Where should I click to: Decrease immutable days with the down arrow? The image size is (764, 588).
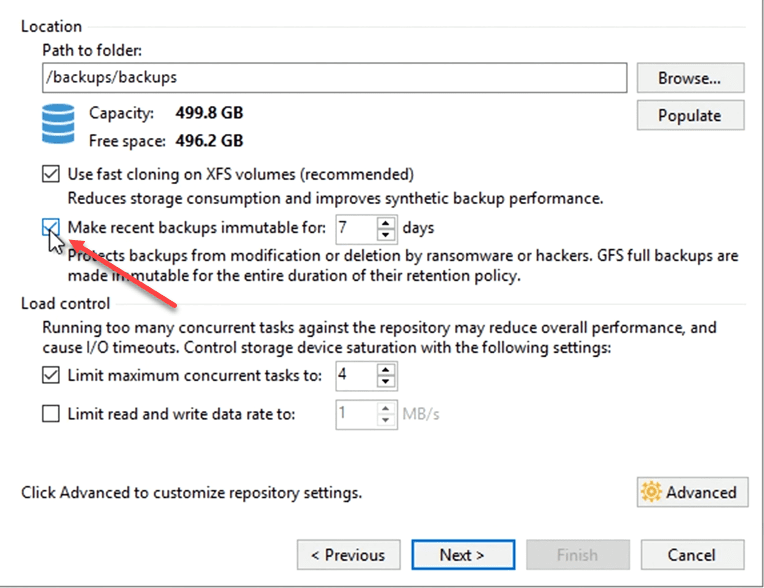[x=387, y=234]
